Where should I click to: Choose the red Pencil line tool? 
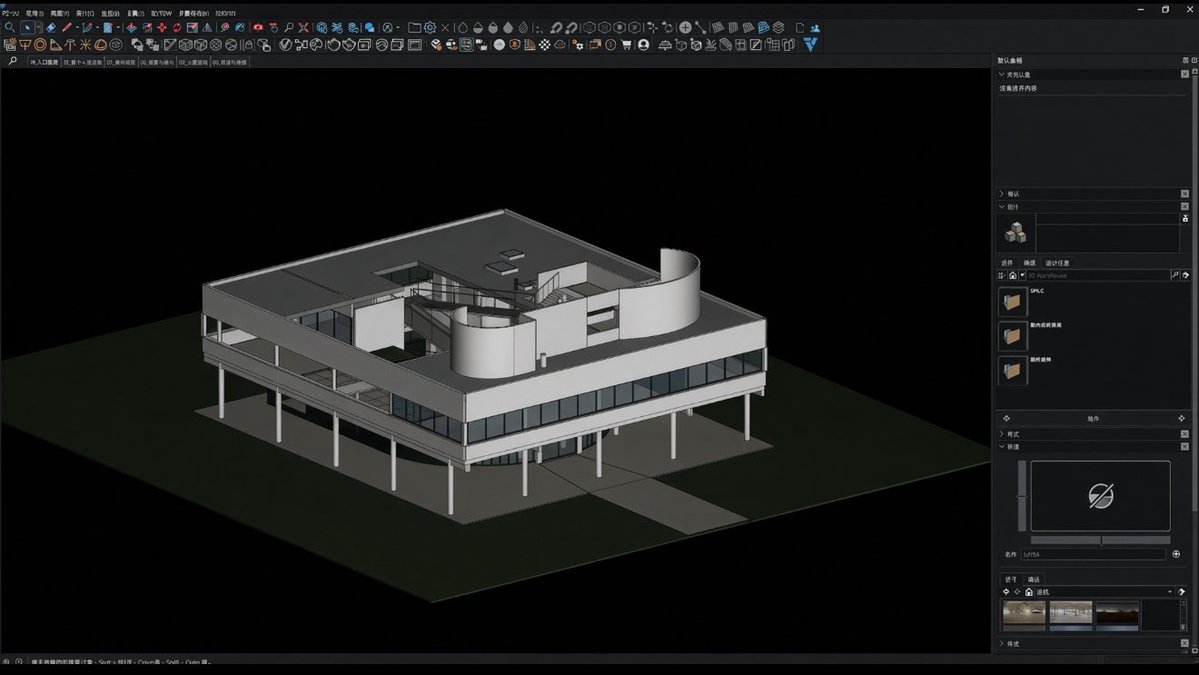click(x=67, y=28)
